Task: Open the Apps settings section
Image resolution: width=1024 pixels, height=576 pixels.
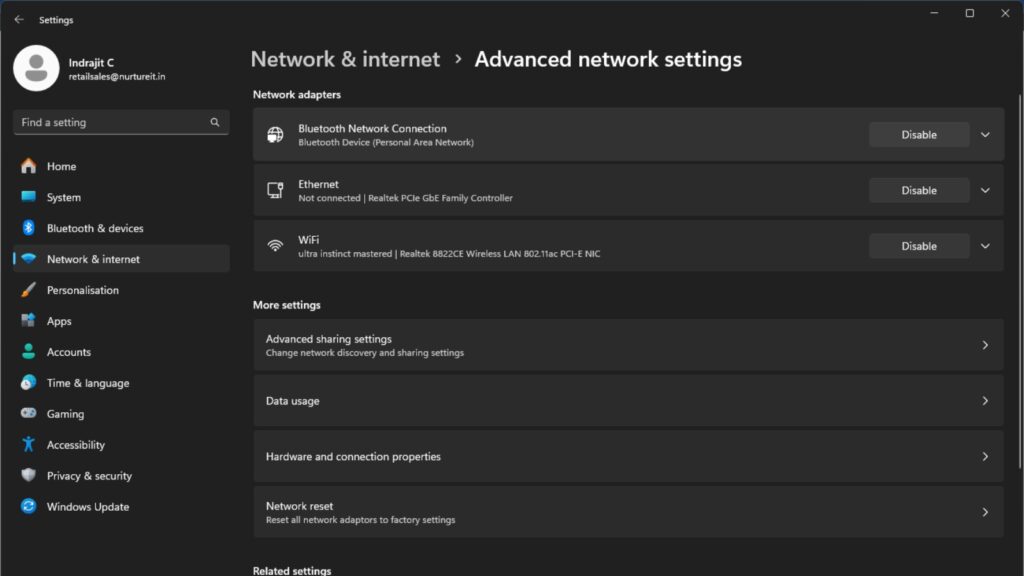Action: pos(59,321)
